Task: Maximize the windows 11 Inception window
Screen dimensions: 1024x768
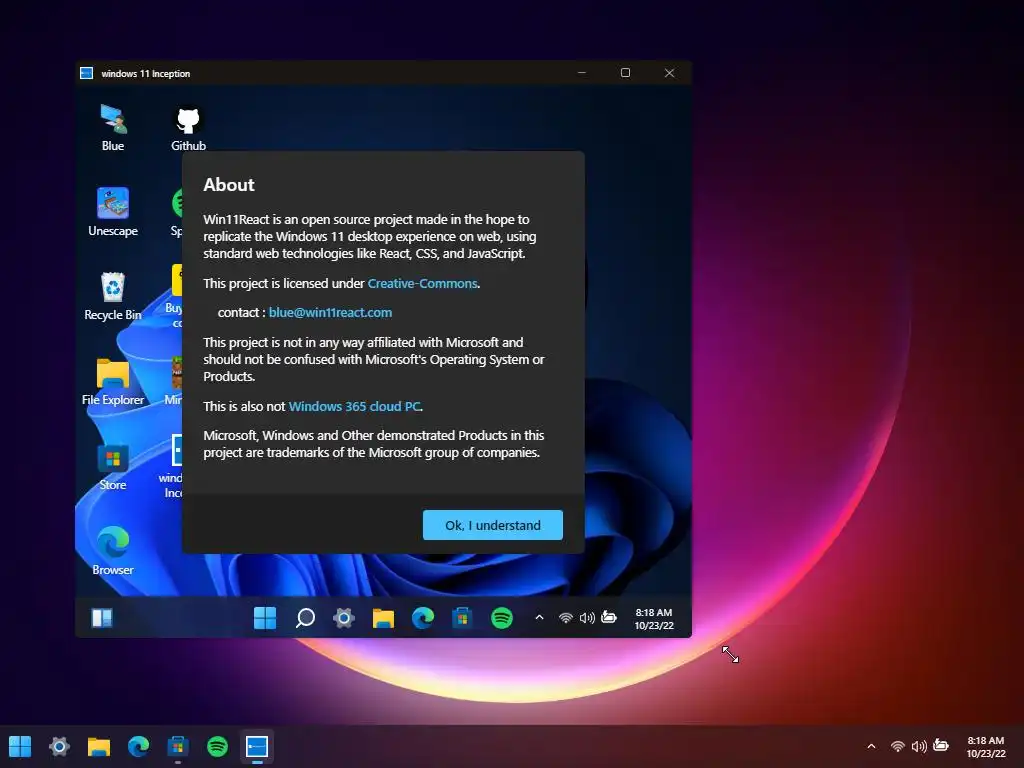Action: [x=626, y=72]
